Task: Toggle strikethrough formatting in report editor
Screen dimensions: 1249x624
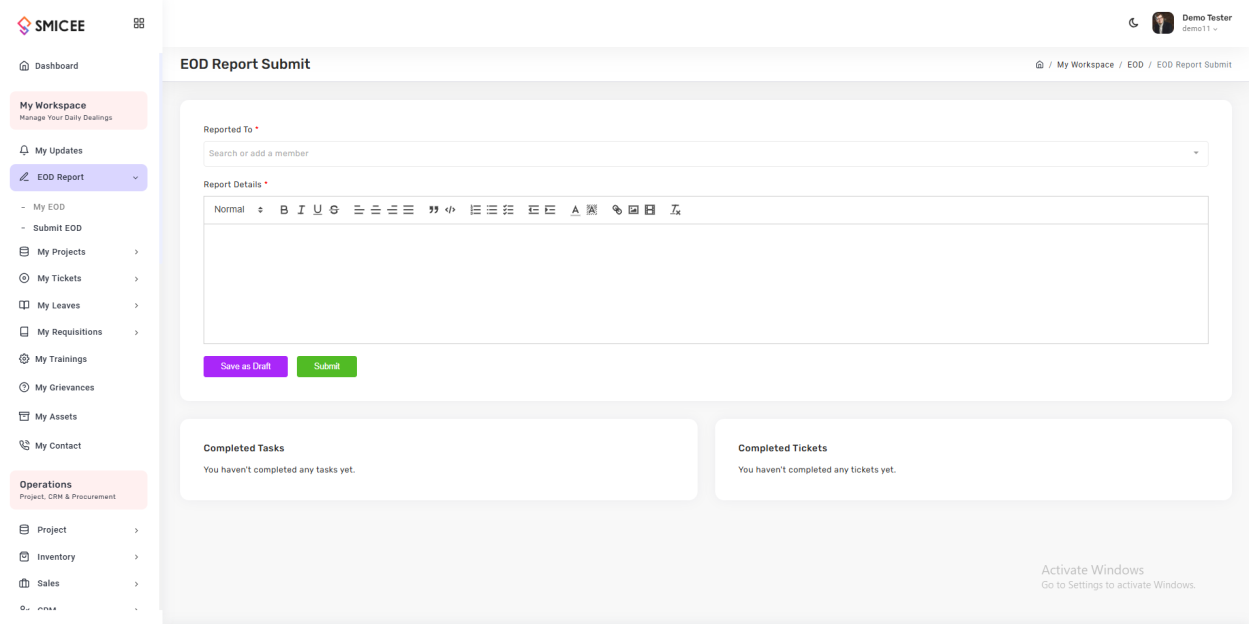Action: pos(334,210)
